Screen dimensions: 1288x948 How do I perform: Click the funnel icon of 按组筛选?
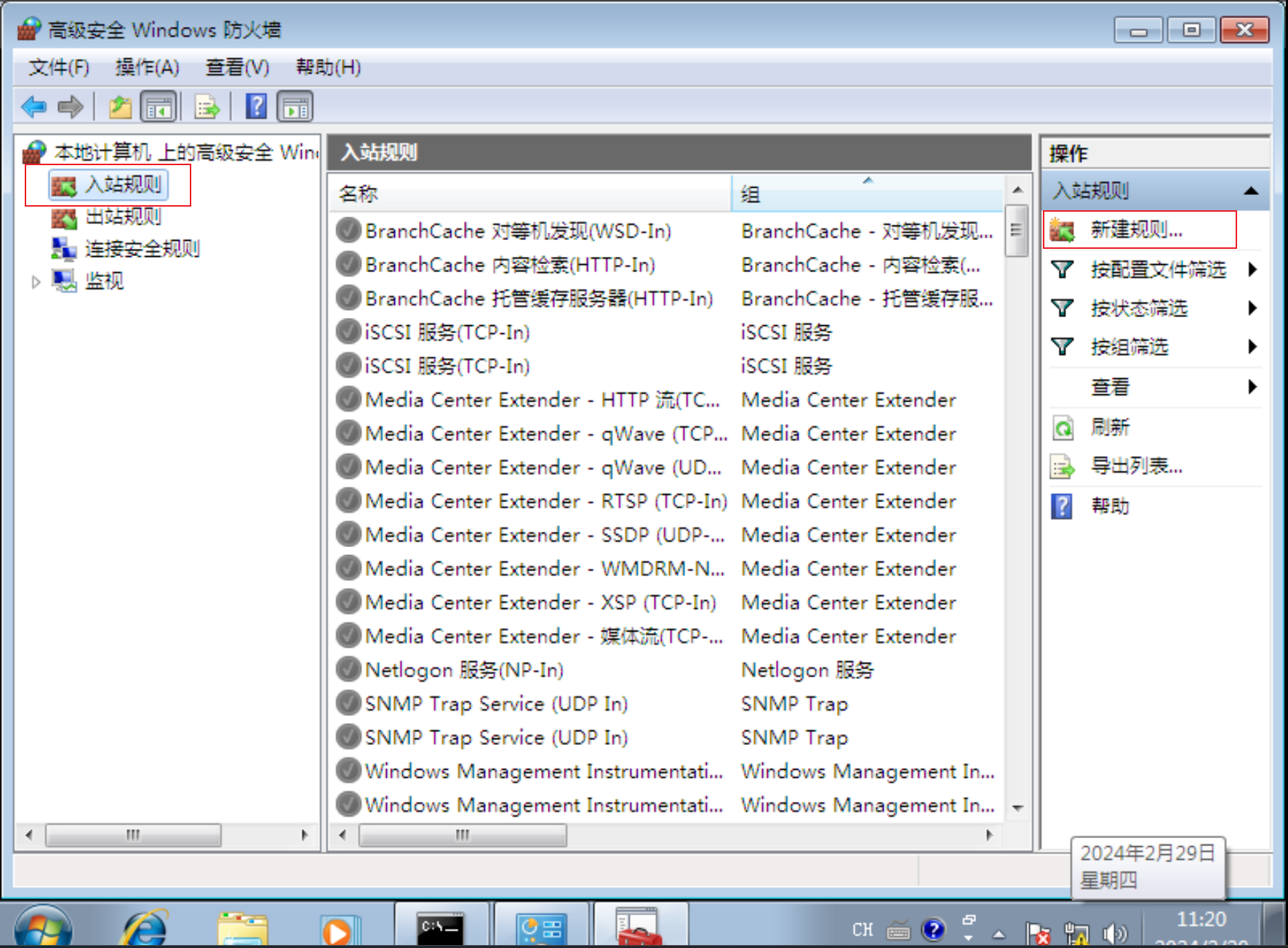click(1063, 347)
